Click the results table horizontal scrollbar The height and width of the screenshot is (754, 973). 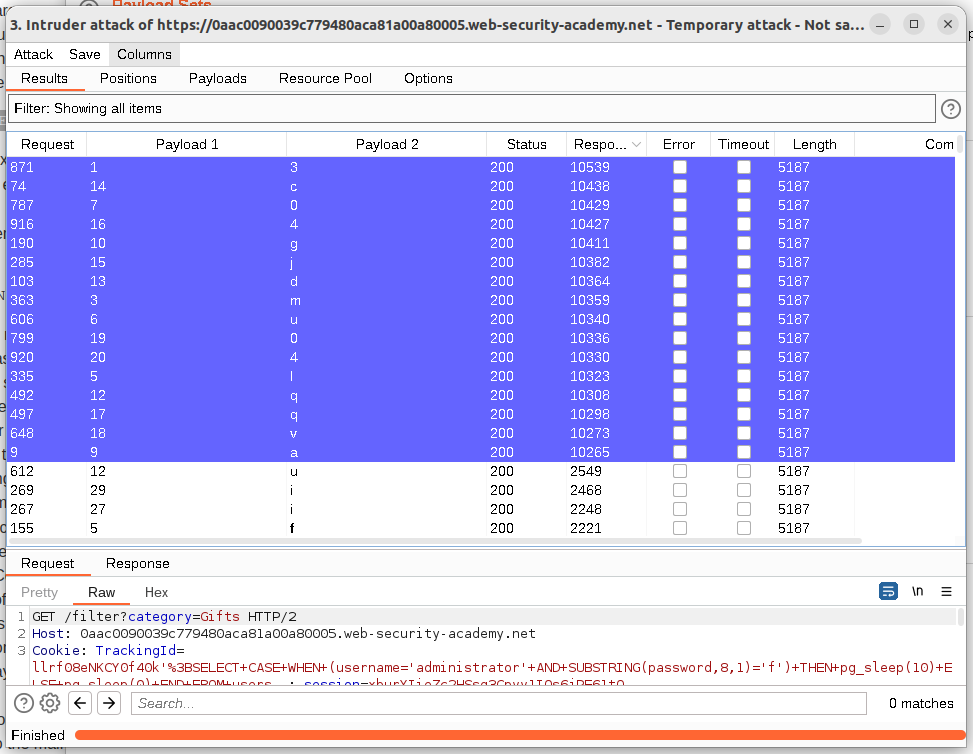pos(434,541)
